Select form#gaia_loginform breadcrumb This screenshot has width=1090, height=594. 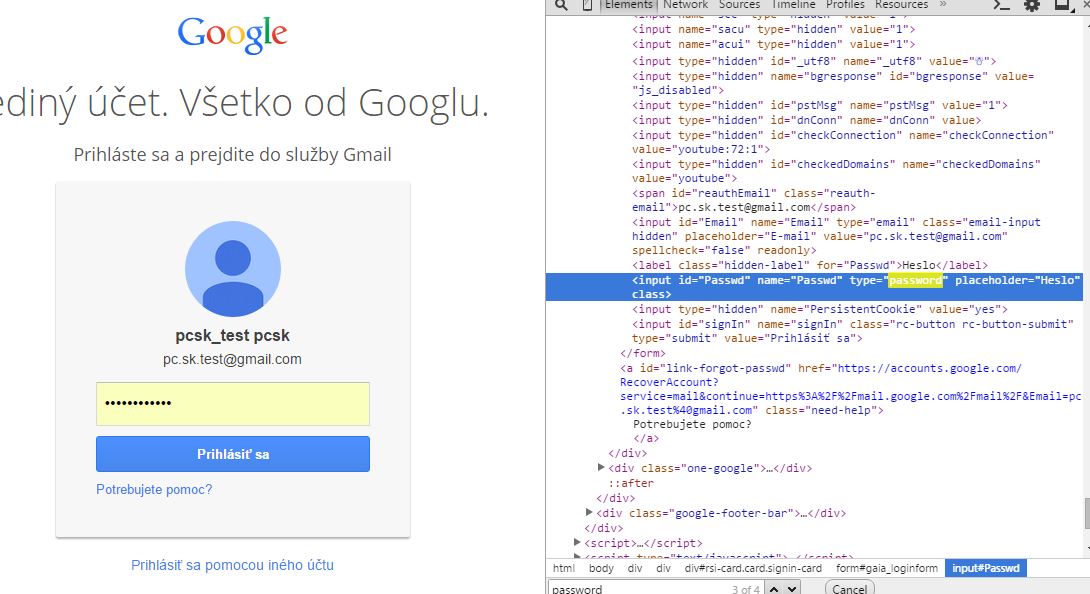[x=887, y=568]
